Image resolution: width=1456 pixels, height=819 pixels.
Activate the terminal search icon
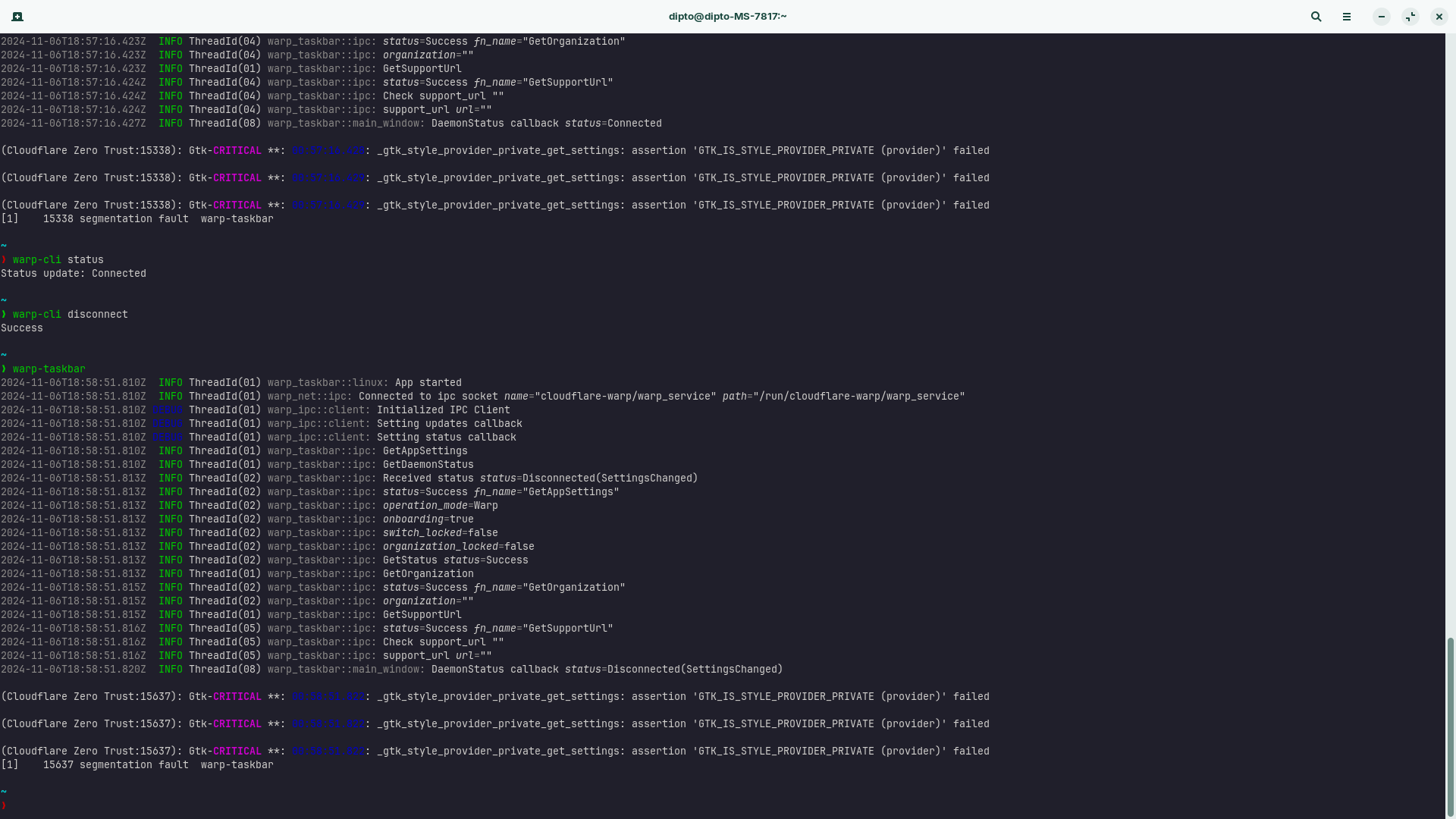[x=1316, y=16]
